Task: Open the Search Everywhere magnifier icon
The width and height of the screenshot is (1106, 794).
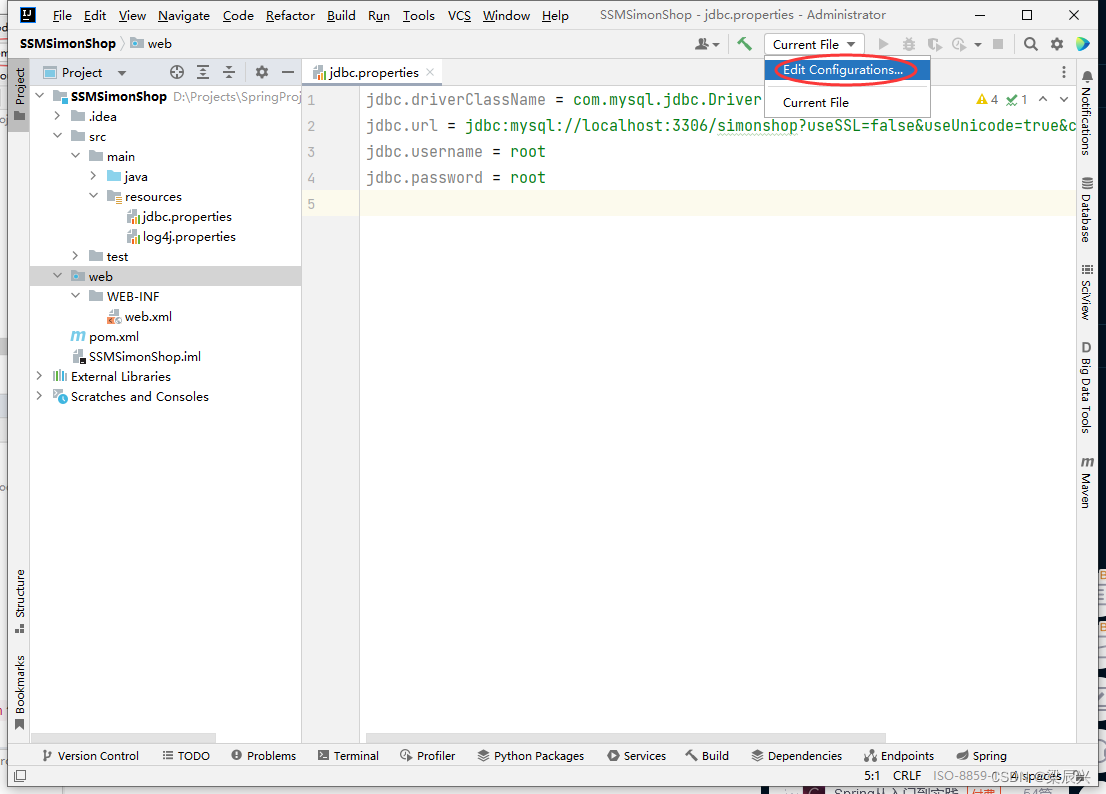Action: (1031, 44)
